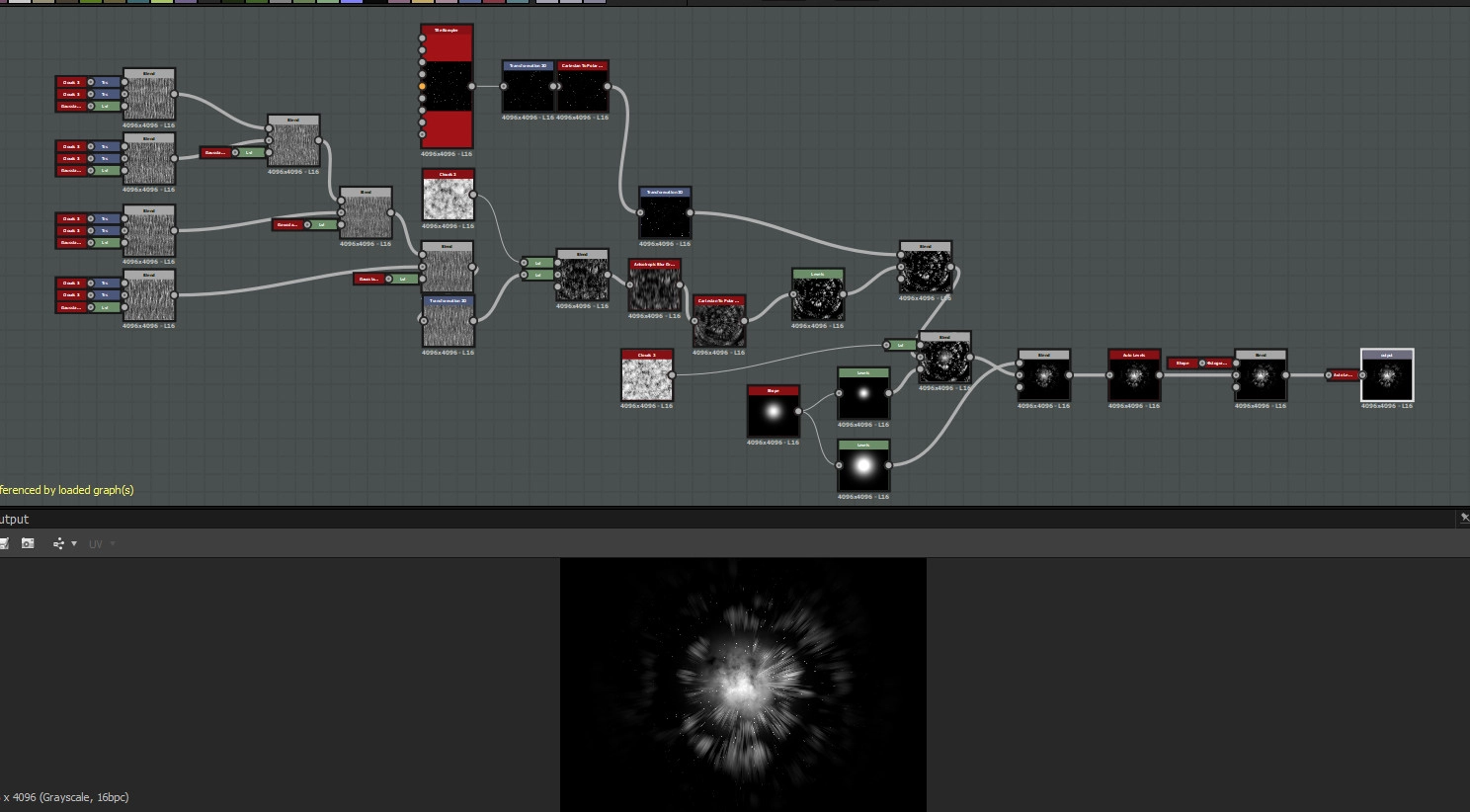Click the save image icon in the 2D view toolbar
The image size is (1470, 812).
[4, 543]
